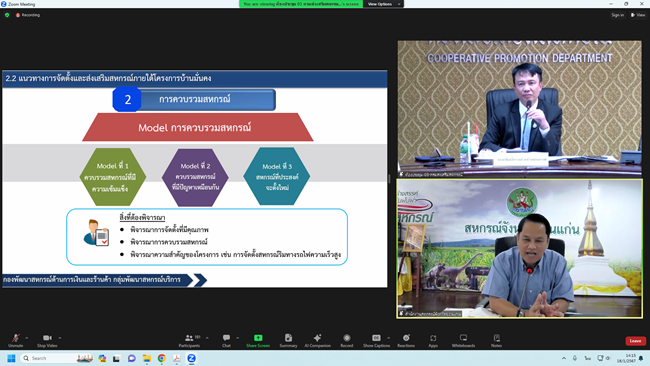Screen dimensions: 650x366
Task: Open Whiteboards
Action: point(463,340)
